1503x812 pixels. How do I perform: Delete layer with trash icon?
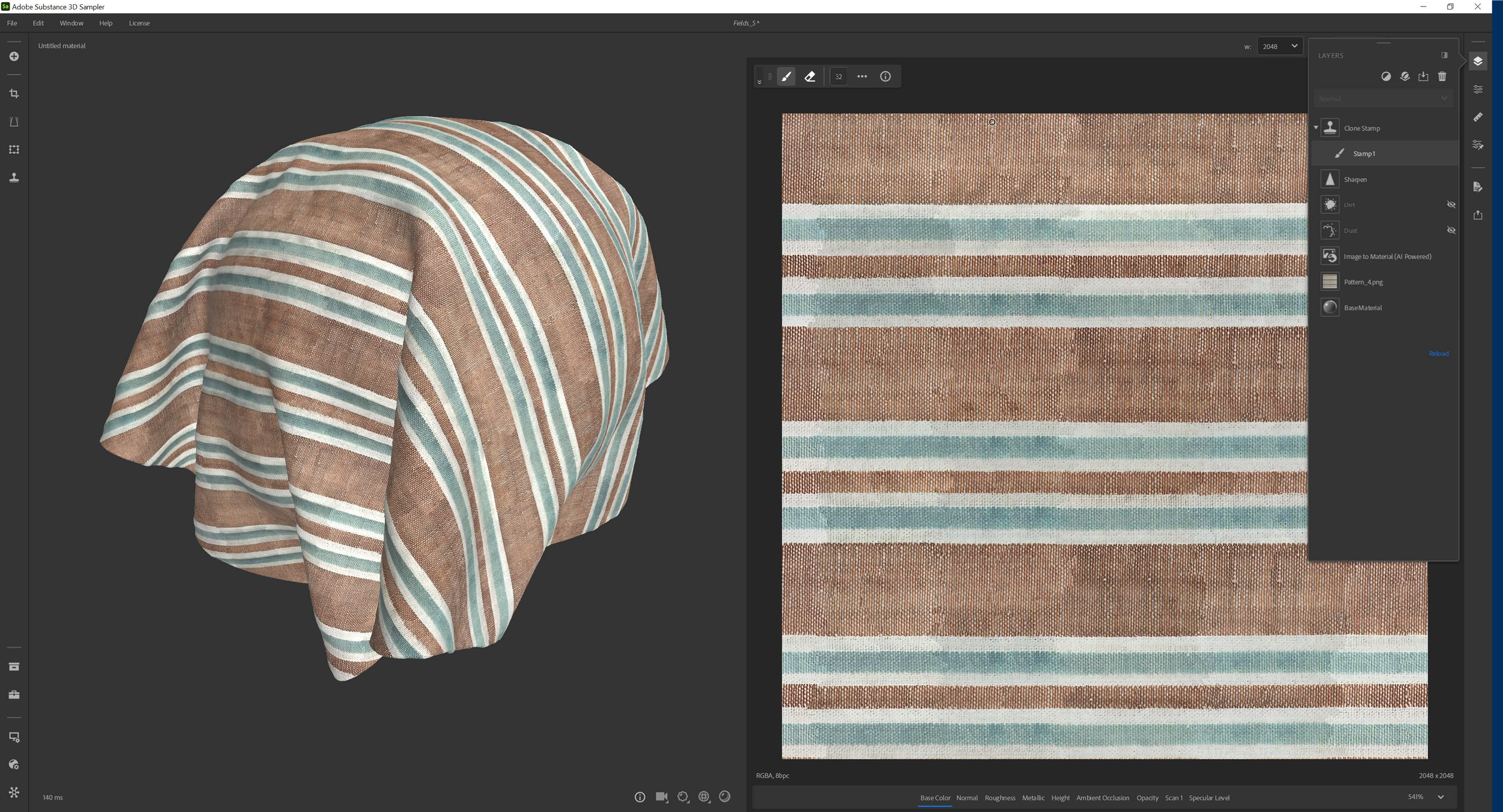[x=1442, y=76]
